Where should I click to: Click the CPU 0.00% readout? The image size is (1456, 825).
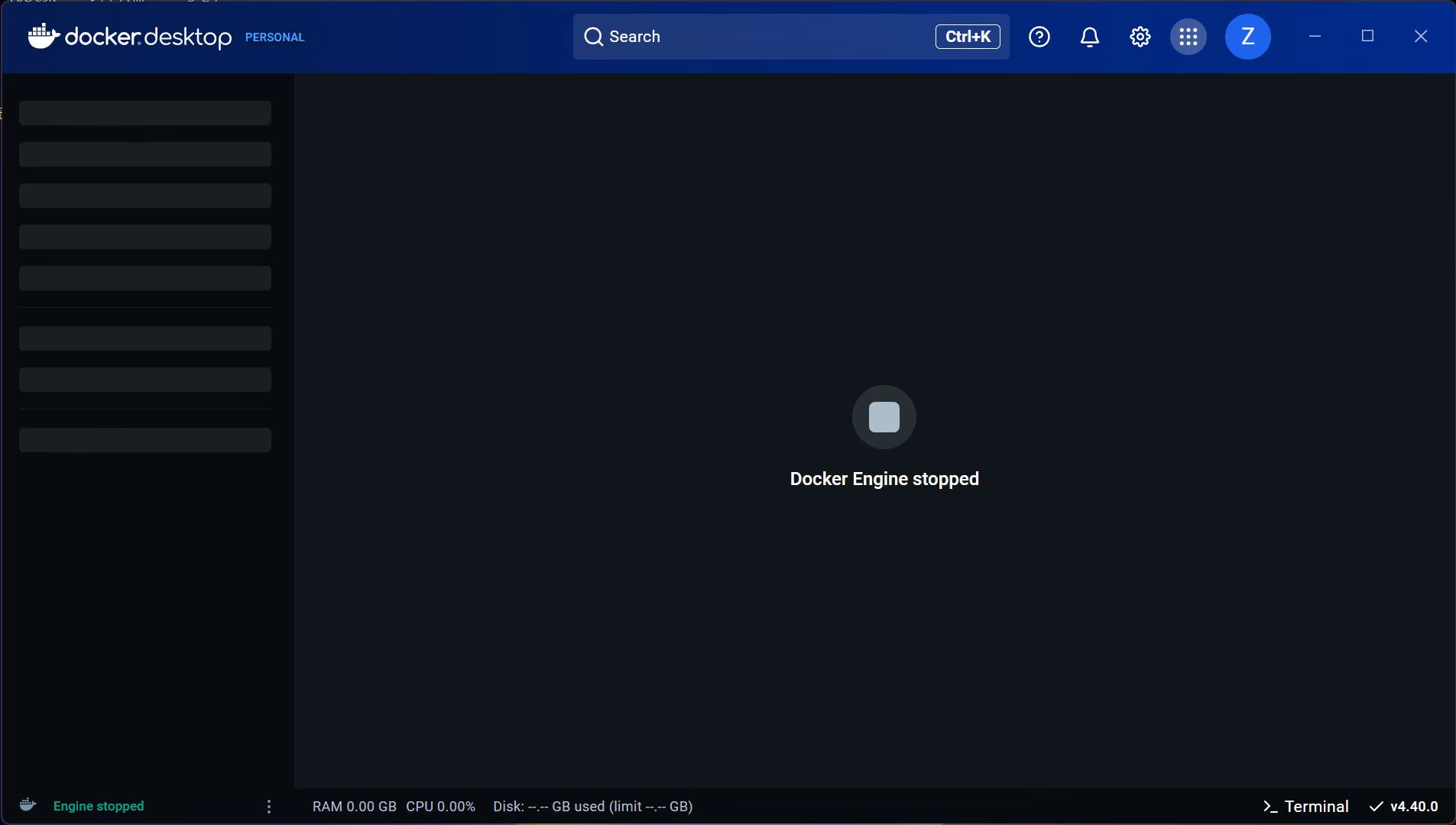[441, 807]
